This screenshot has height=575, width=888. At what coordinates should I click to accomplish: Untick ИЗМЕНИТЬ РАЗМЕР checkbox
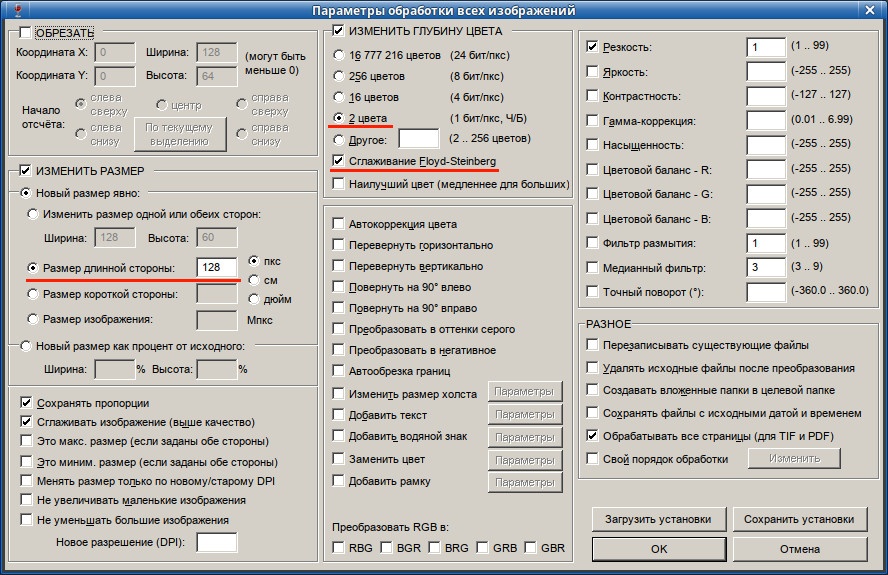25,171
